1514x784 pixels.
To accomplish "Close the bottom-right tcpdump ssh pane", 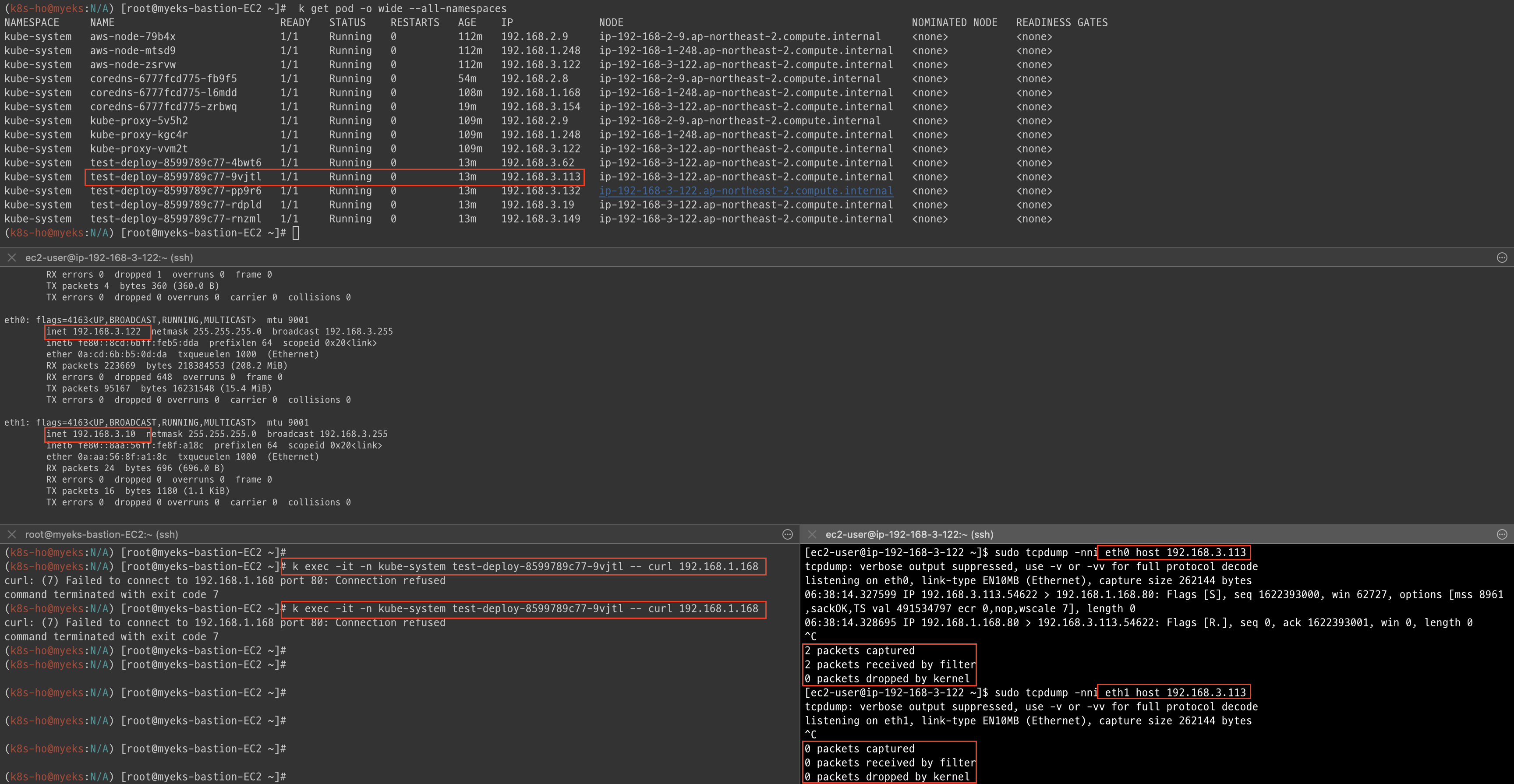I will tap(812, 534).
